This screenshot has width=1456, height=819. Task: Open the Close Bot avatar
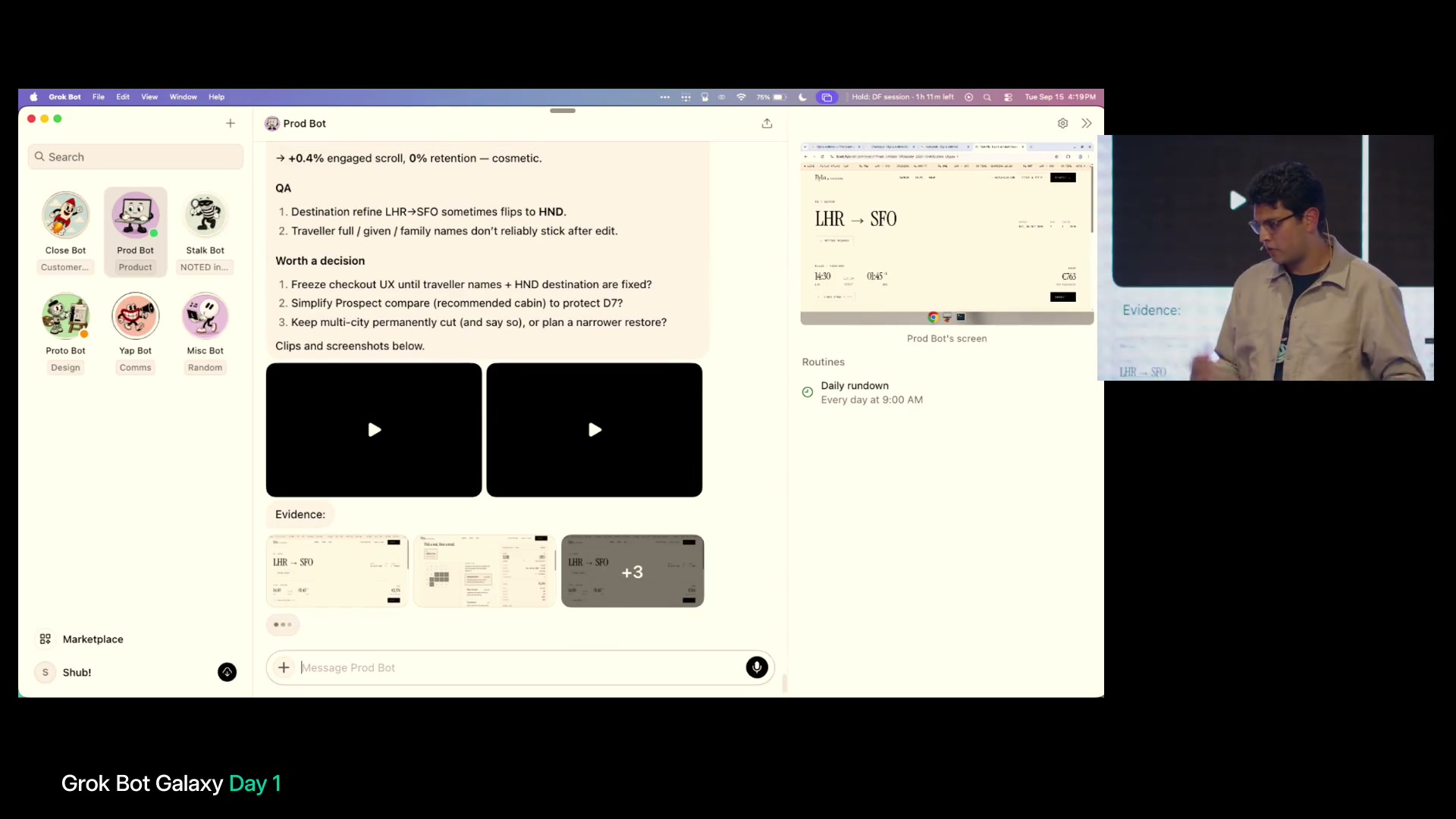tap(65, 215)
